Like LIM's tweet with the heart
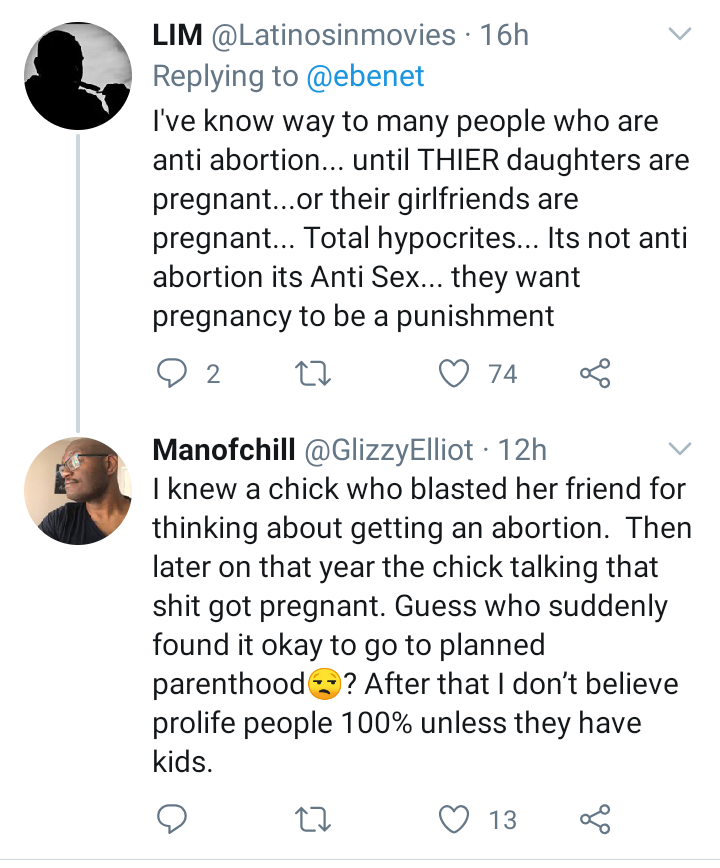The height and width of the screenshot is (868, 720). click(456, 374)
